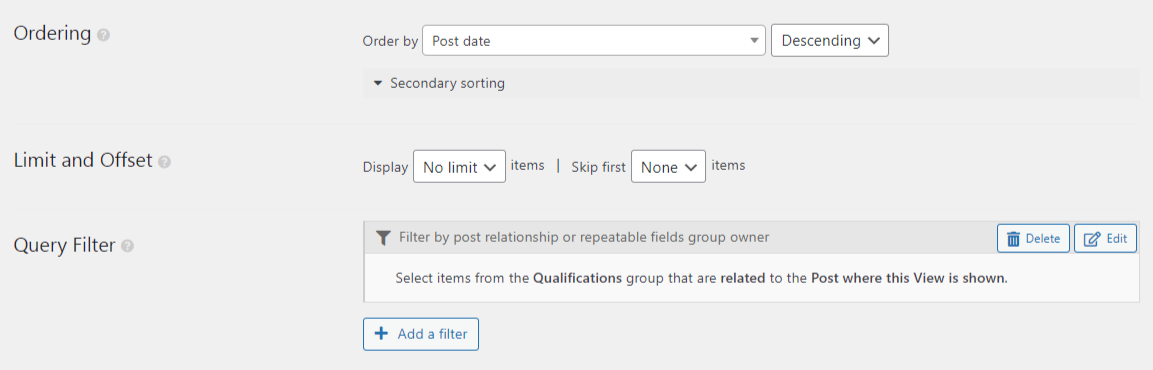Delete the post relationship filter
This screenshot has width=1153, height=370.
pos(1033,238)
